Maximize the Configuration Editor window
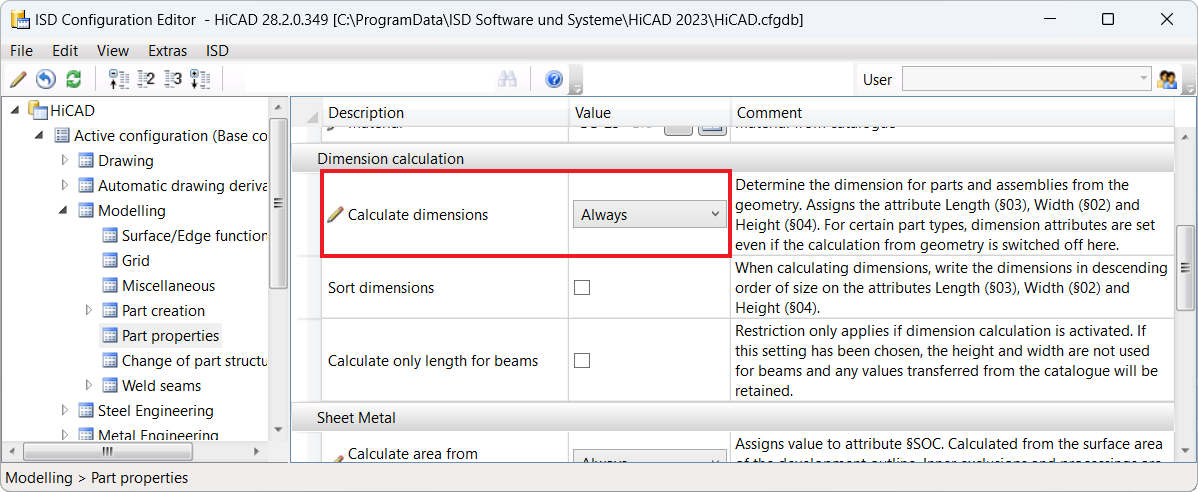This screenshot has height=492, width=1198. click(x=1108, y=20)
